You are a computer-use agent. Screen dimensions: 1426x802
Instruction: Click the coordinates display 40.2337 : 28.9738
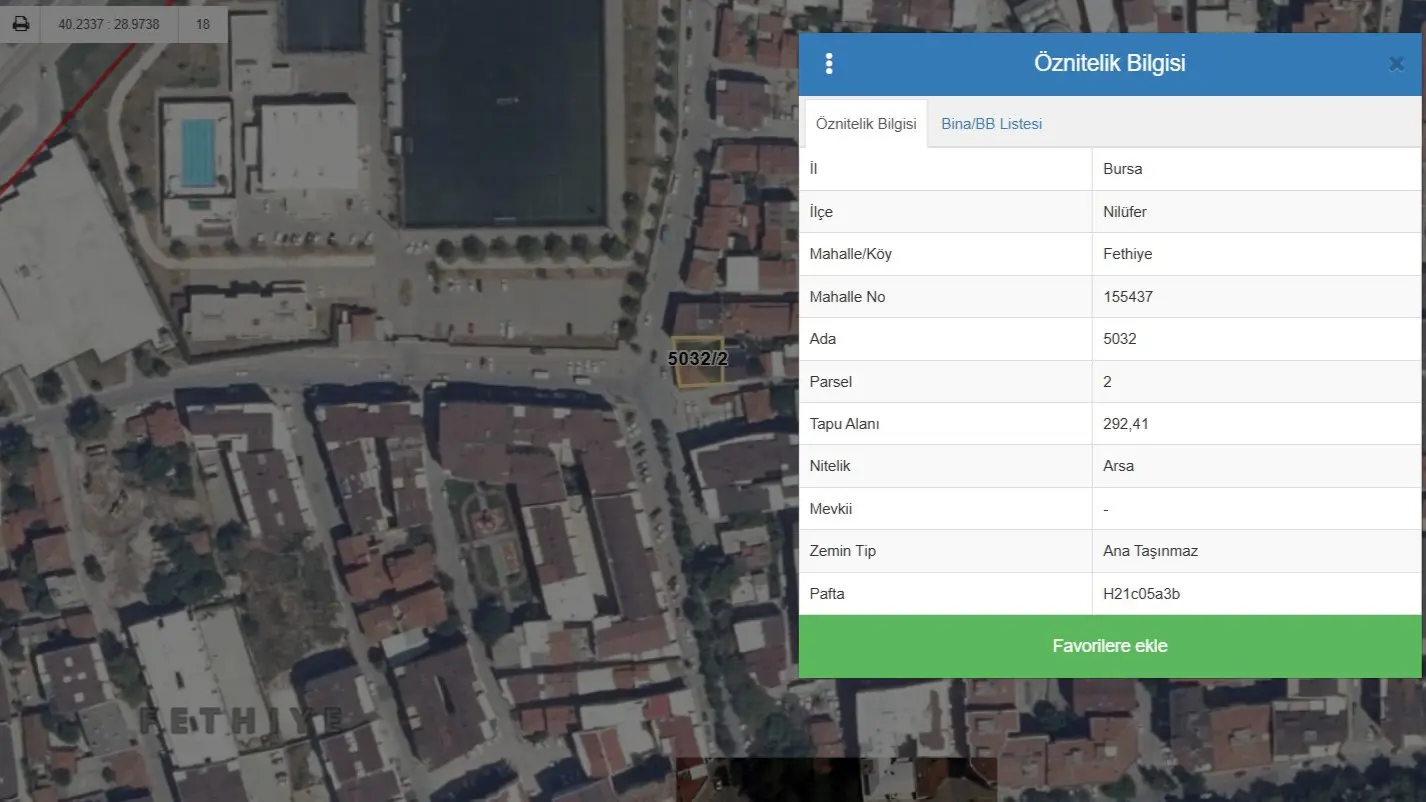(109, 24)
